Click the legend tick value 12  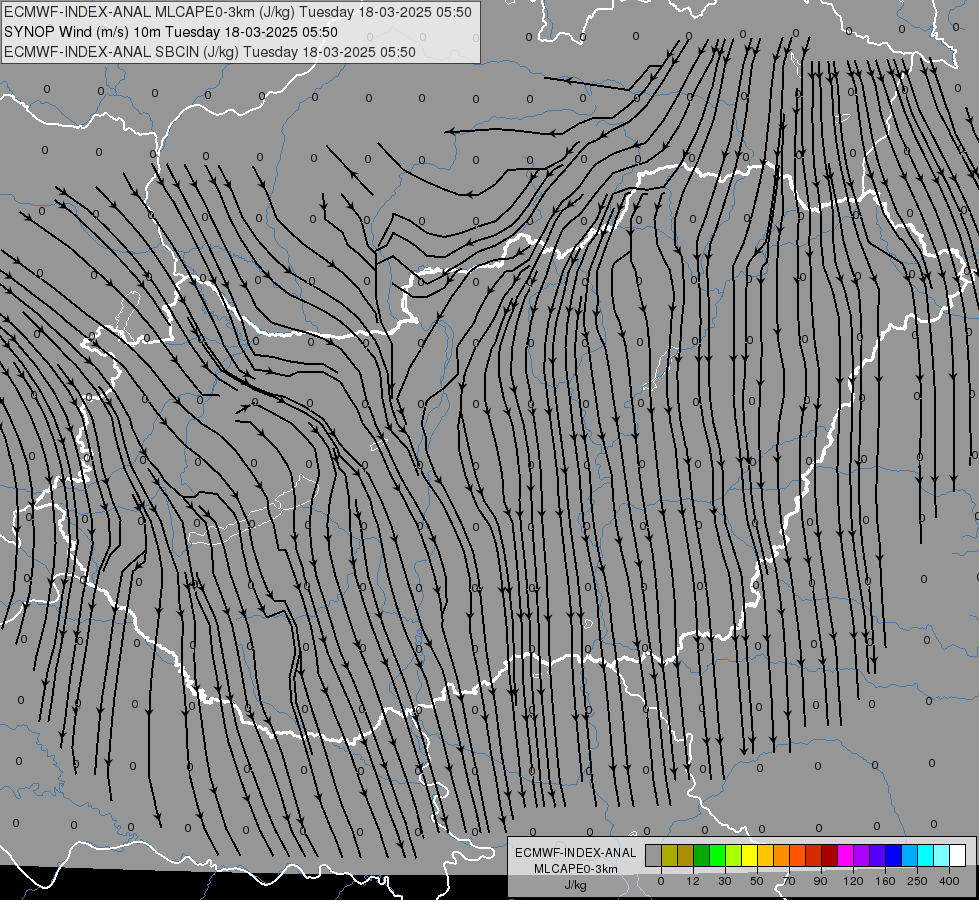[692, 881]
